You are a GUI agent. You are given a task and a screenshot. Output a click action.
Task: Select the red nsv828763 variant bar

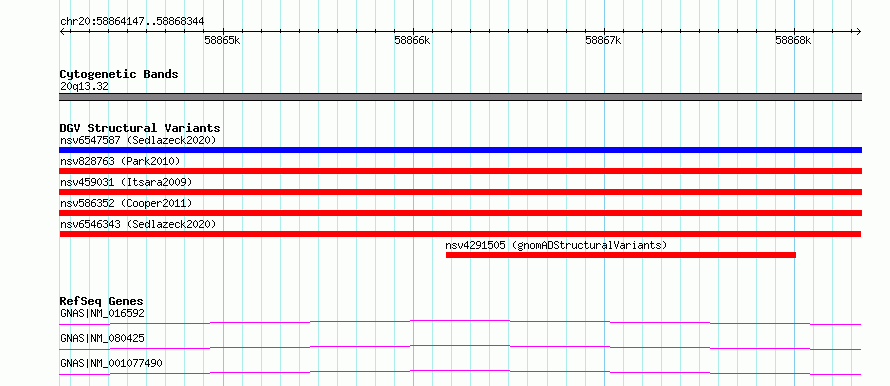(x=460, y=171)
